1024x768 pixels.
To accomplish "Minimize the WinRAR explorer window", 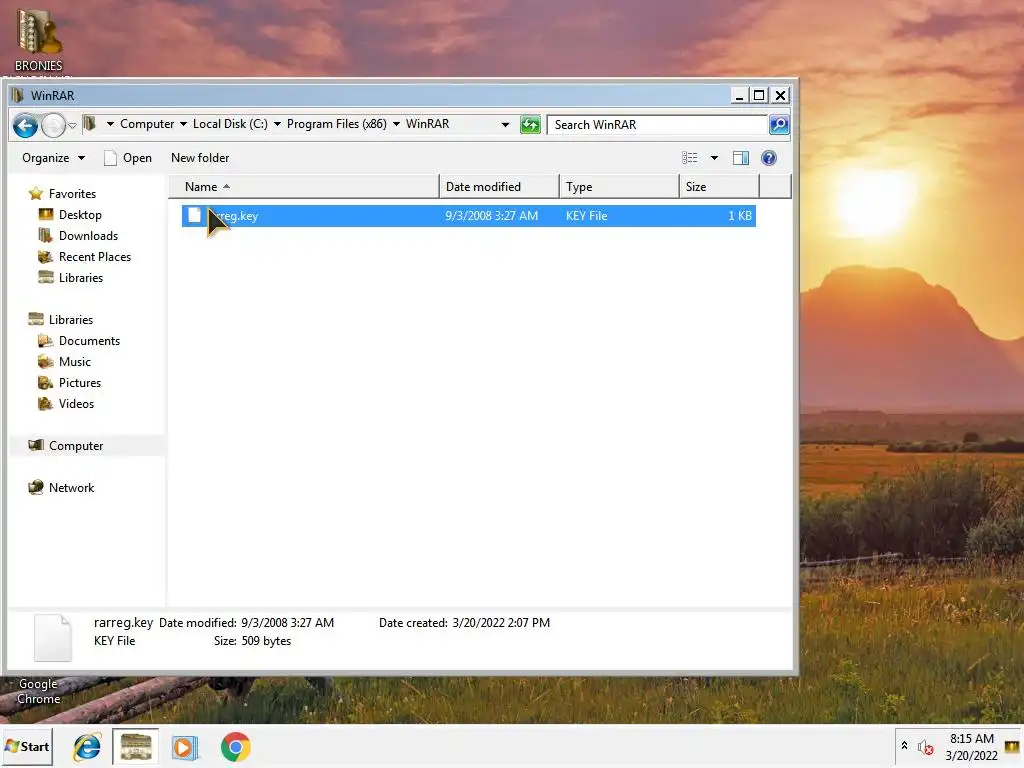I will click(x=739, y=95).
